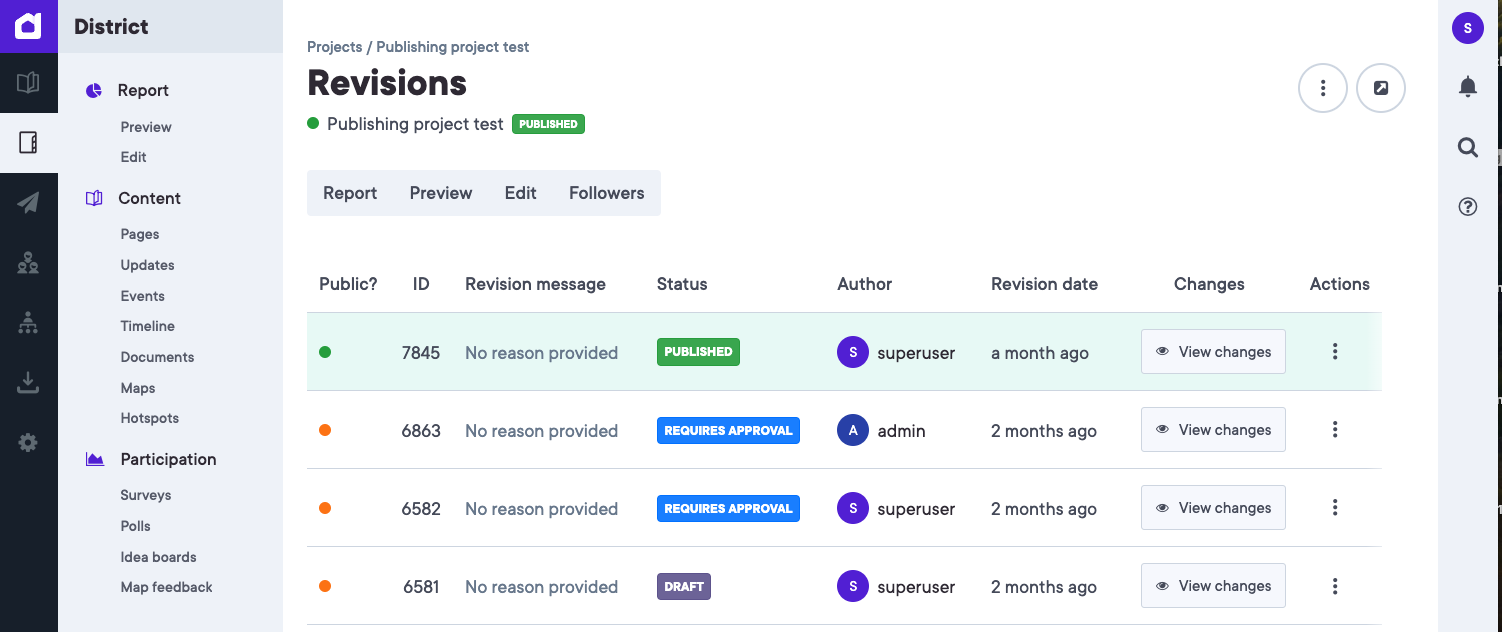Open the project in new window icon
The width and height of the screenshot is (1502, 632).
tap(1380, 88)
